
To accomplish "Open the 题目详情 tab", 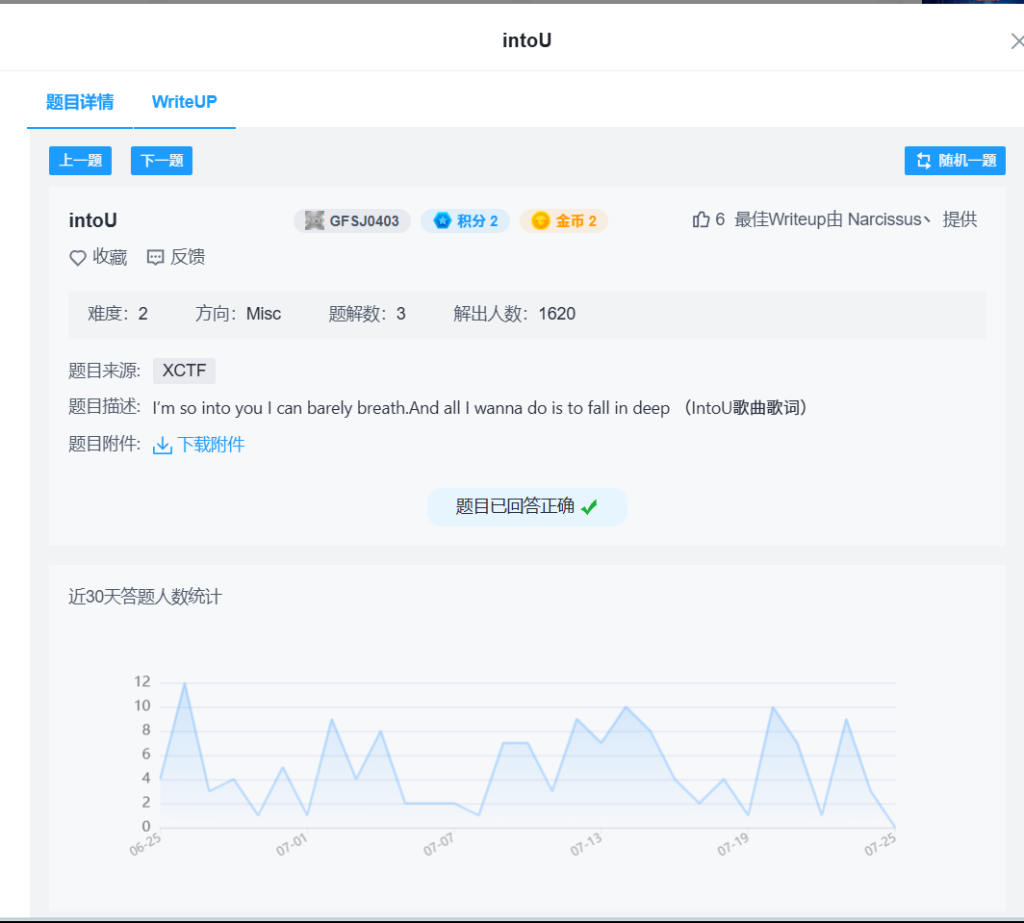I will click(x=80, y=102).
